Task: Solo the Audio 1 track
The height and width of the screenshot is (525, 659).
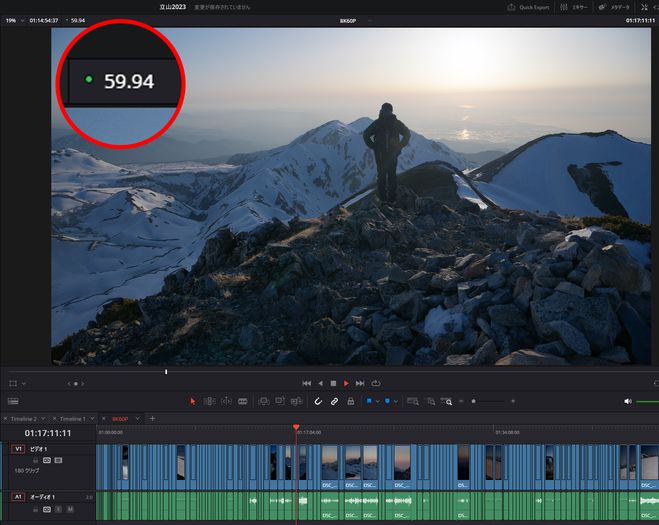Action: pyautogui.click(x=58, y=509)
